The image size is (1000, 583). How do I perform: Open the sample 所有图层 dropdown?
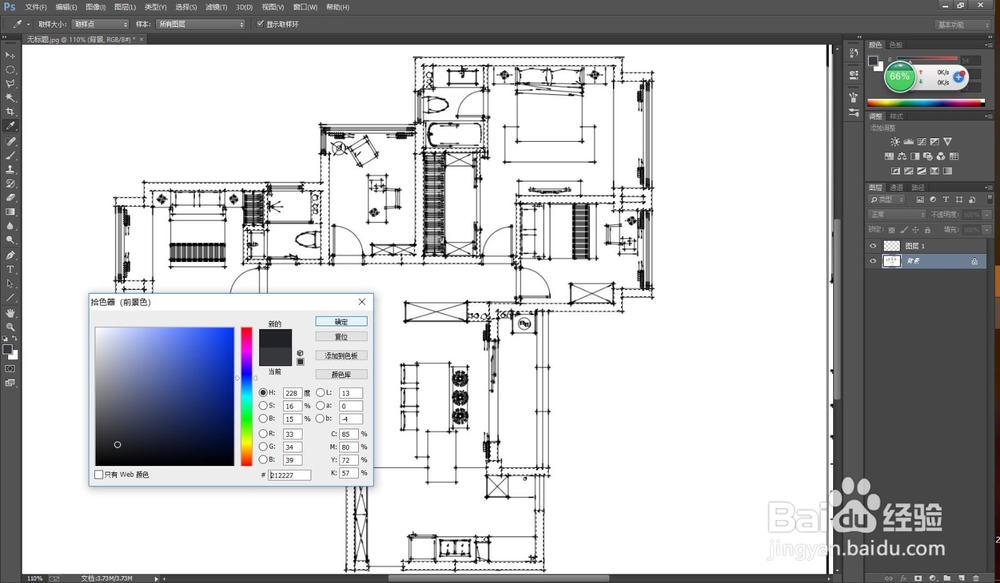(200, 24)
